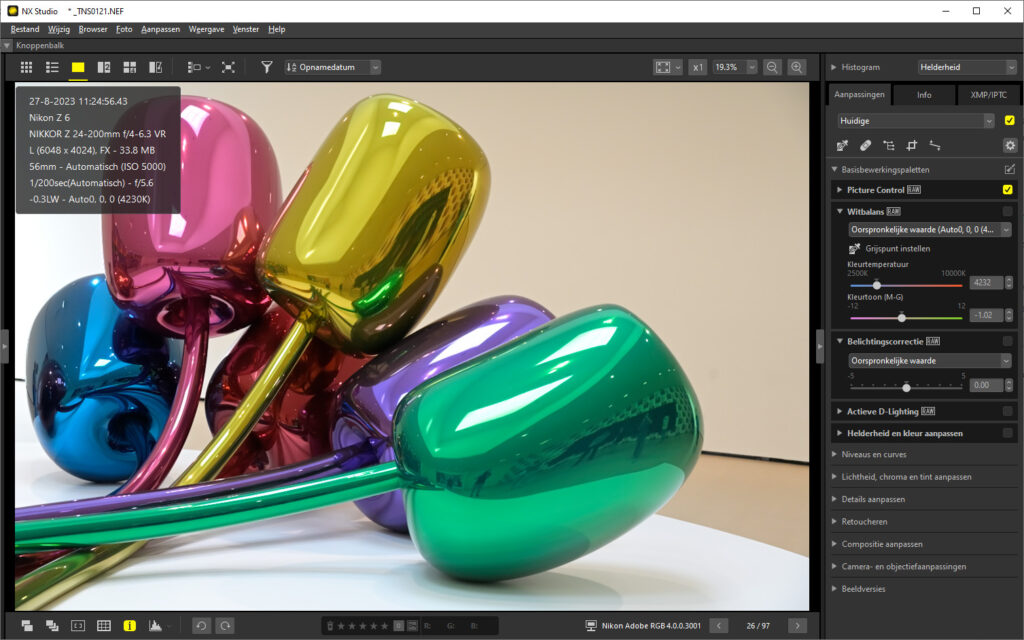Screen dimensions: 1024x640
Task: Open the filter funnel icon
Action: coord(266,67)
